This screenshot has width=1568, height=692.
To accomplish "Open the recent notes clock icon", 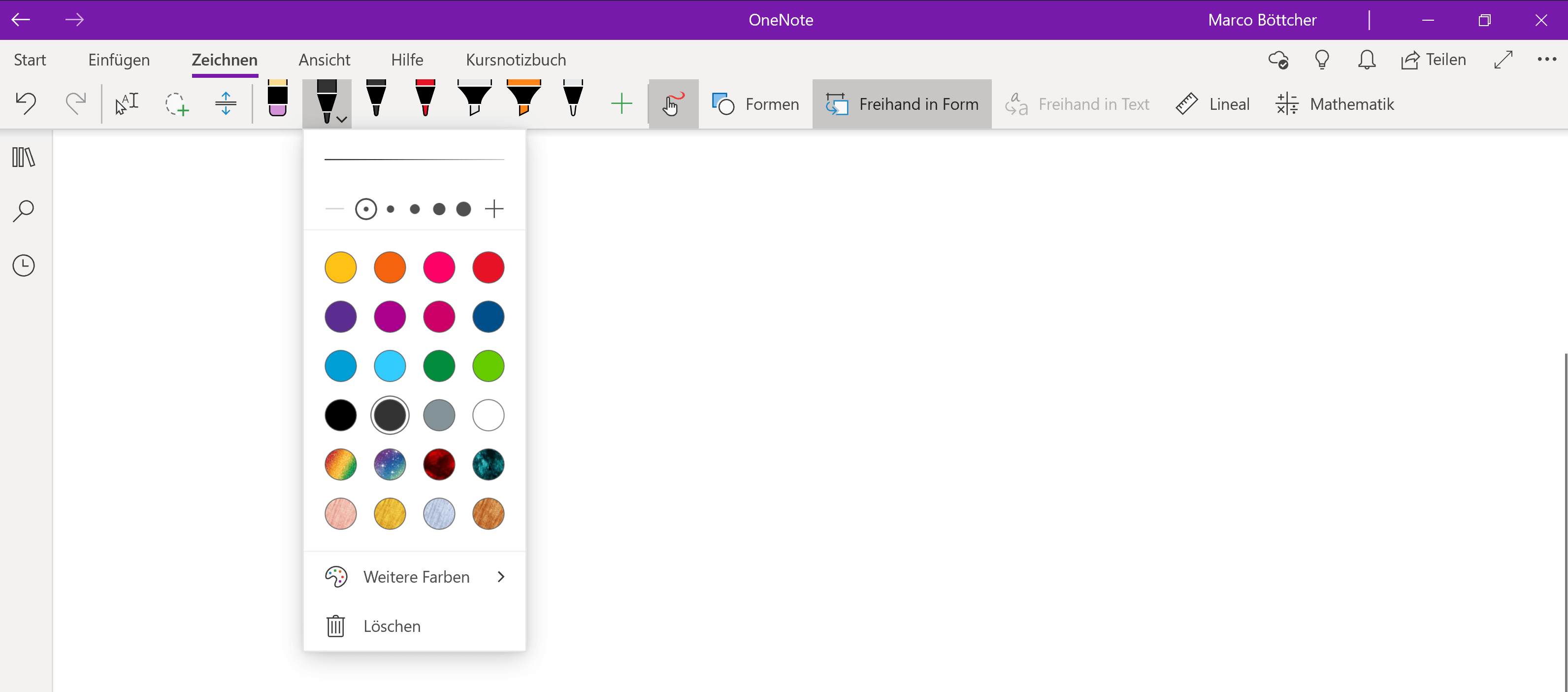I will point(24,265).
